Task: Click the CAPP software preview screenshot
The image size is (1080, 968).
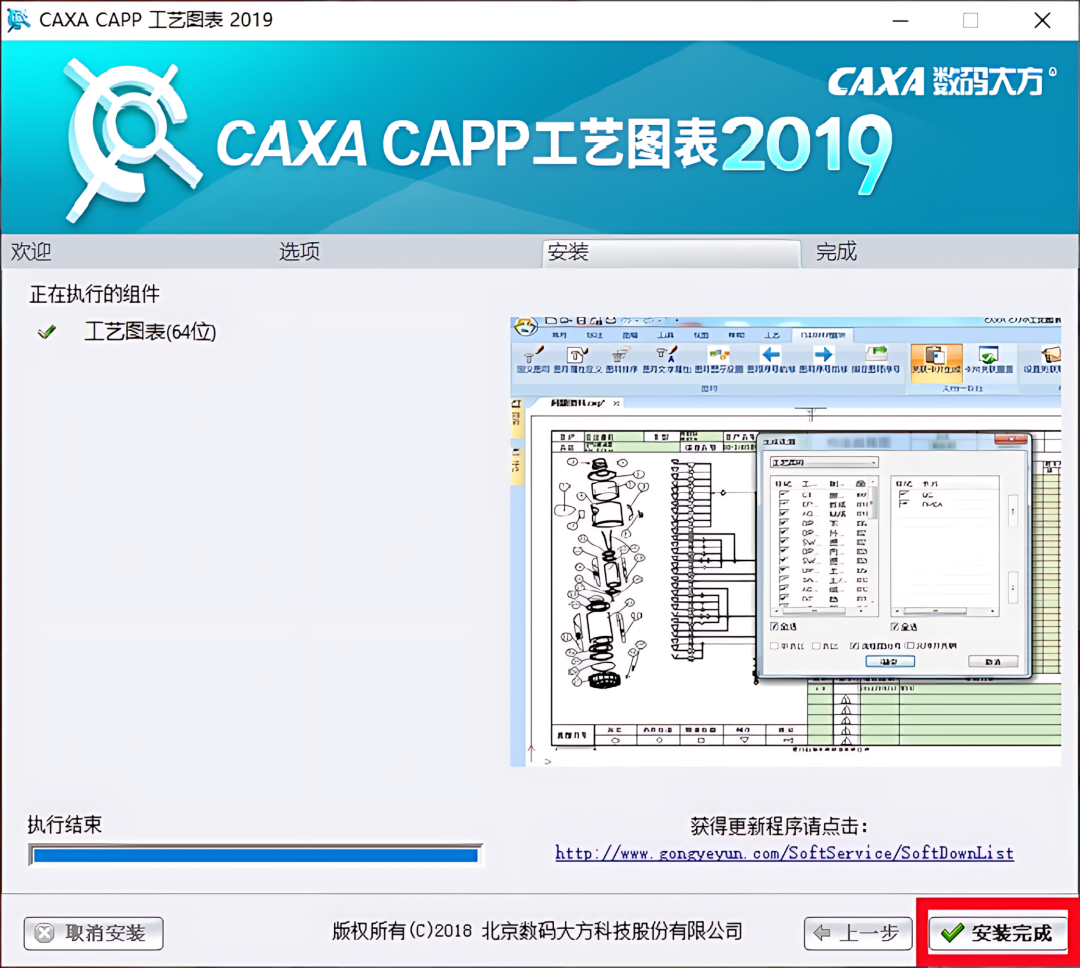Action: click(x=785, y=542)
